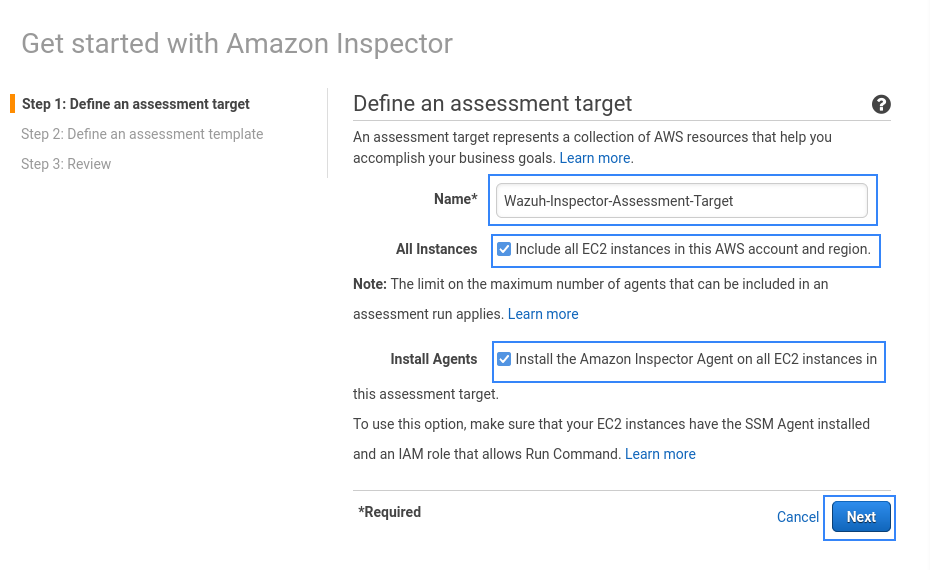Click the bold All Instances label

(437, 249)
